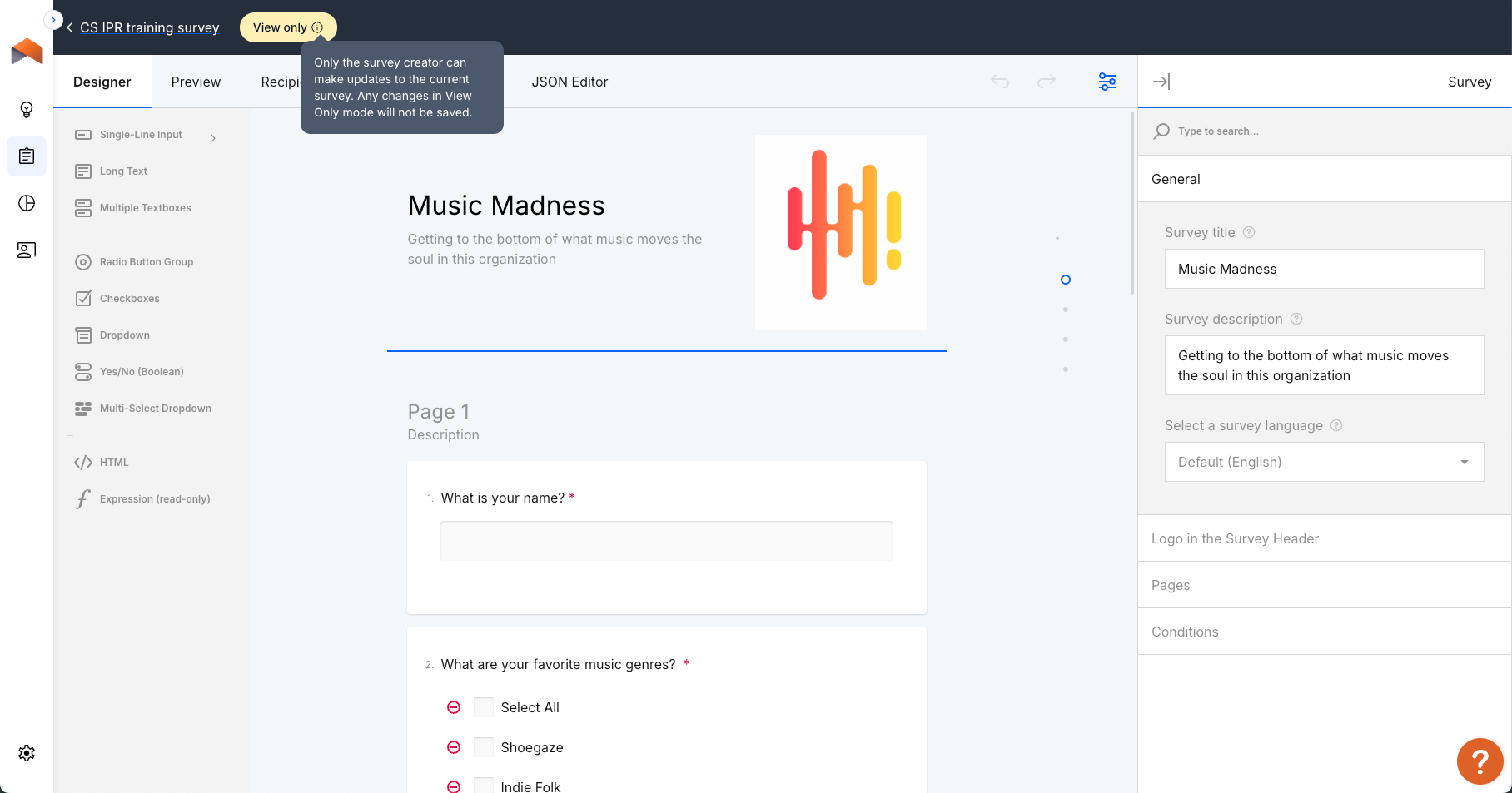
Task: Click the Music Madness survey title heading
Action: [506, 206]
